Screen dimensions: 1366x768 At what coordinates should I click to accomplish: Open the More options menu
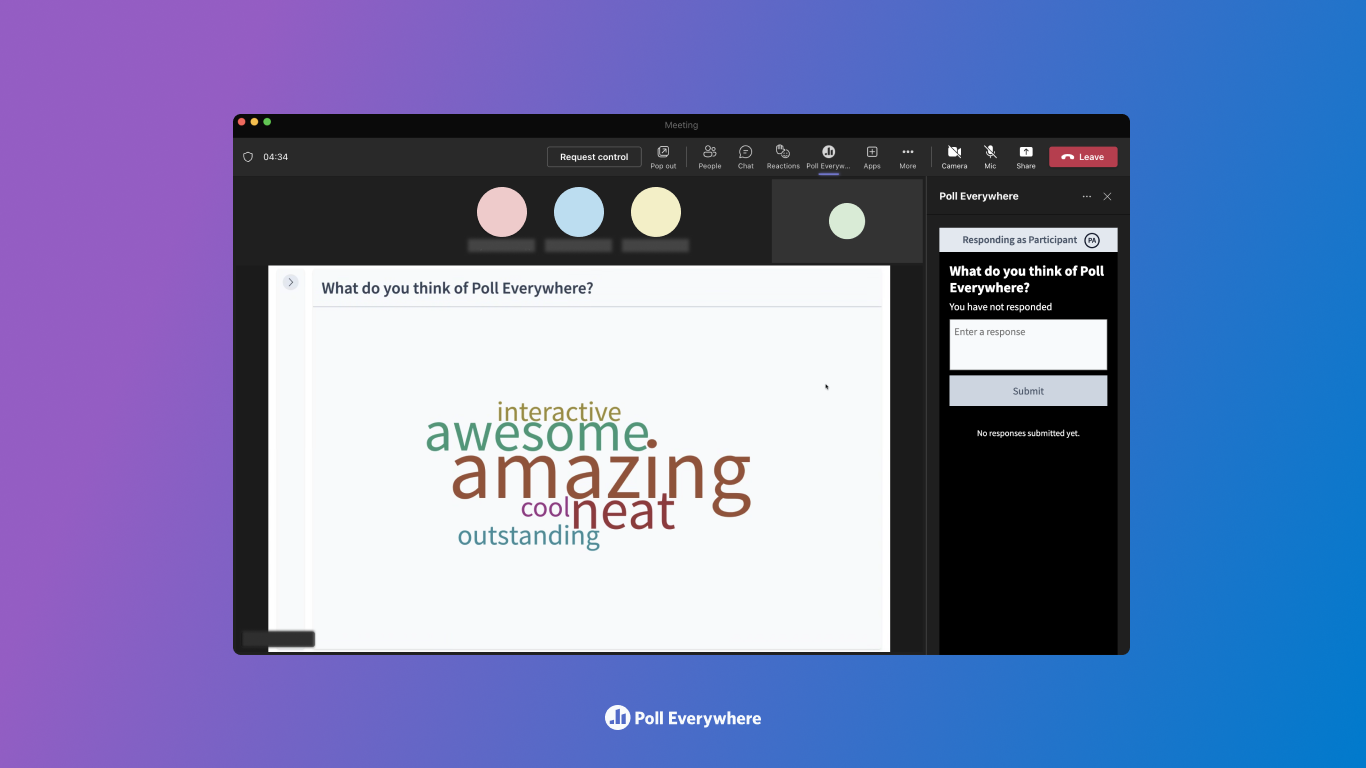907,156
